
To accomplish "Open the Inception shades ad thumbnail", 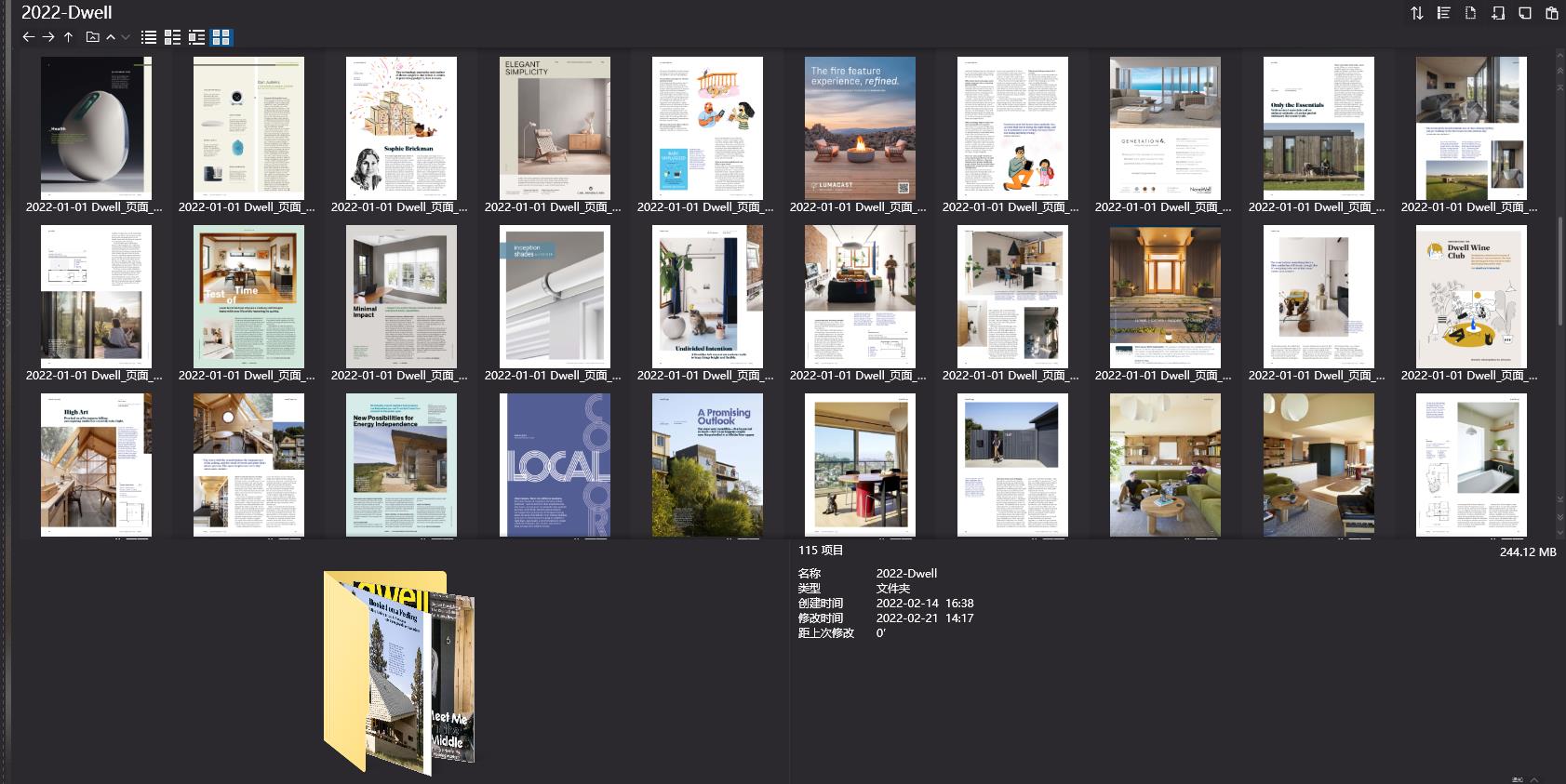I will 555,296.
